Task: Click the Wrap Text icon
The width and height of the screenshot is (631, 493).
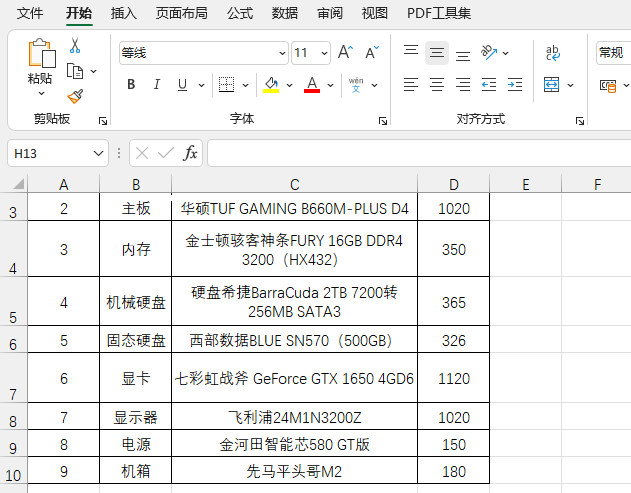Action: point(553,53)
